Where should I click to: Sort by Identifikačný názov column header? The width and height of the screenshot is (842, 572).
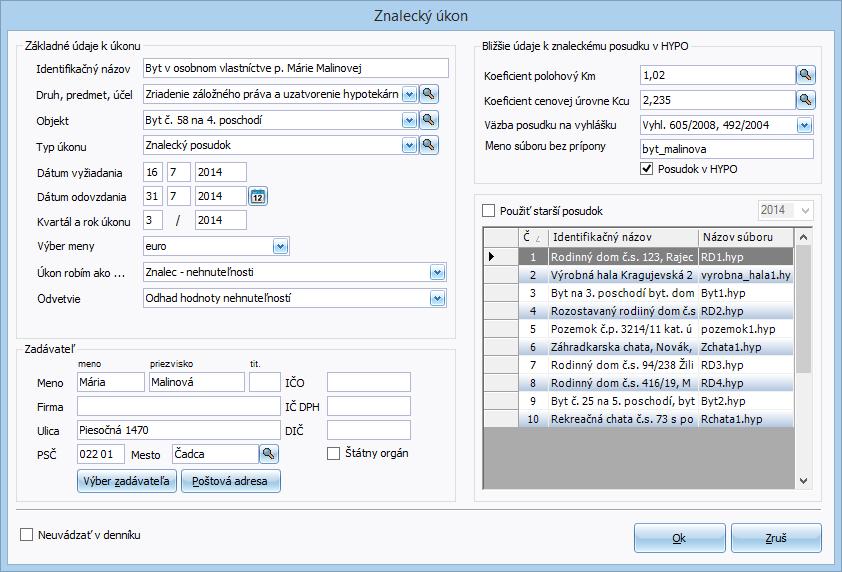pyautogui.click(x=623, y=237)
